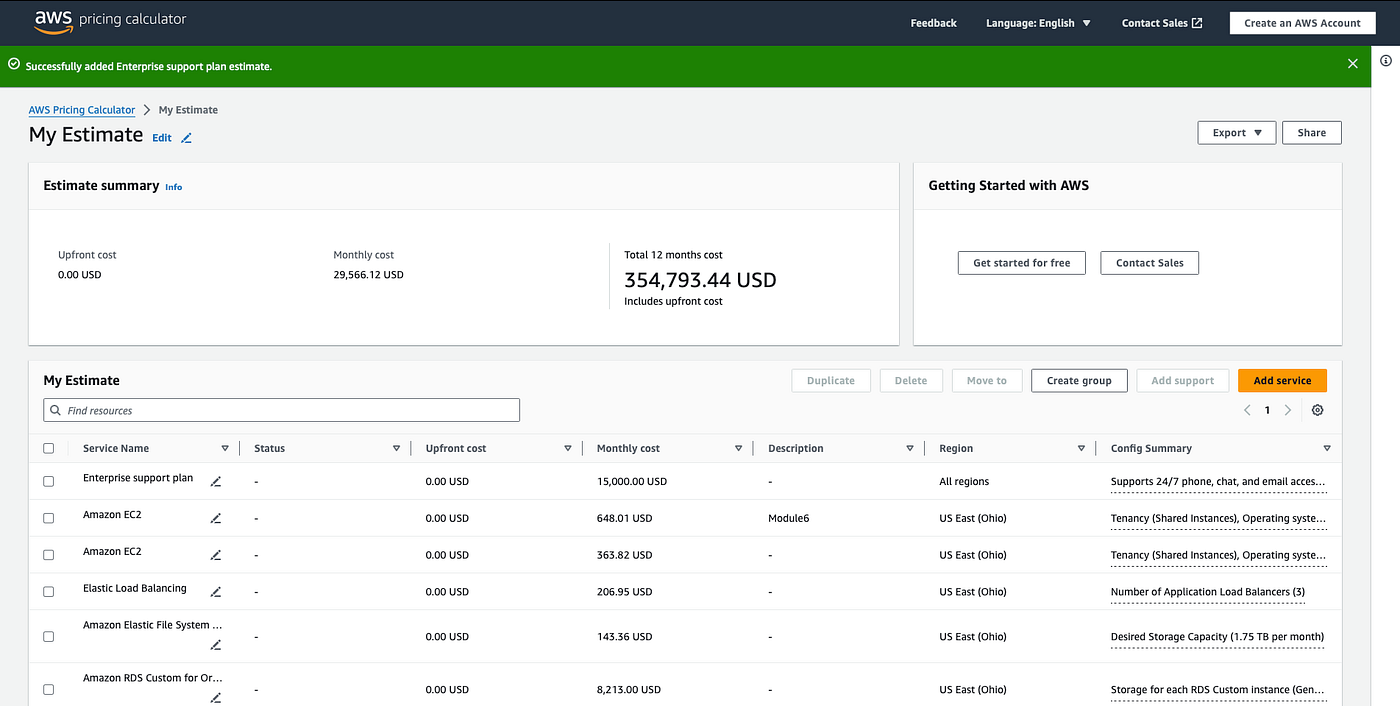
Task: Click the 29,566.12 USD monthly cost value
Action: (x=368, y=275)
